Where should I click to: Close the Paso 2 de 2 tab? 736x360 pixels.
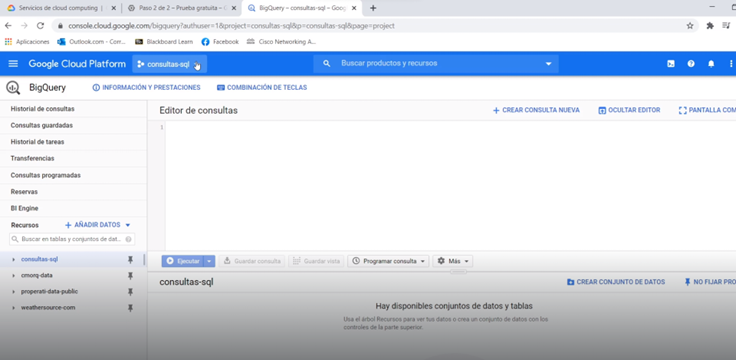tap(233, 8)
